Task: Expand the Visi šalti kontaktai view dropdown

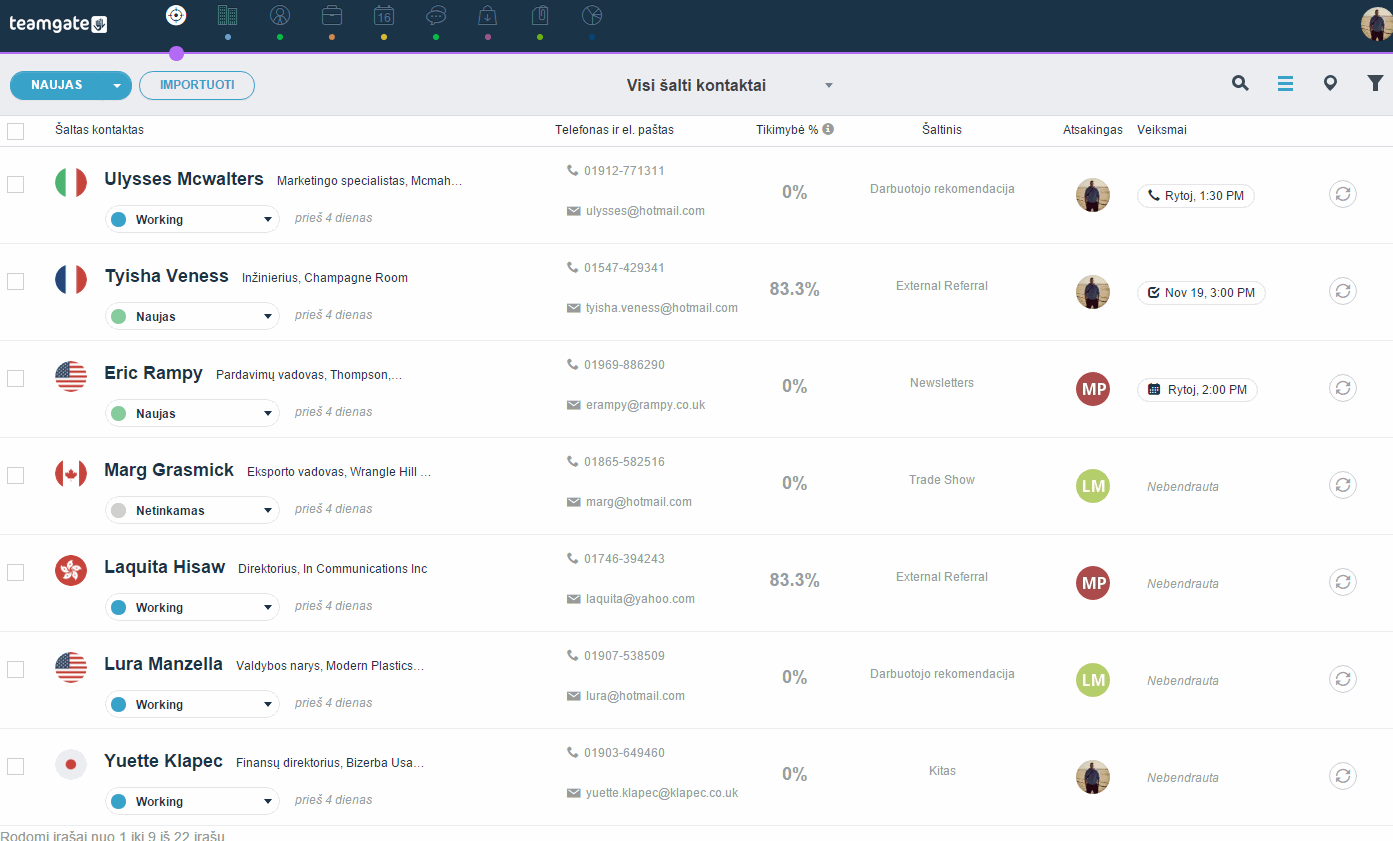Action: pyautogui.click(x=829, y=86)
